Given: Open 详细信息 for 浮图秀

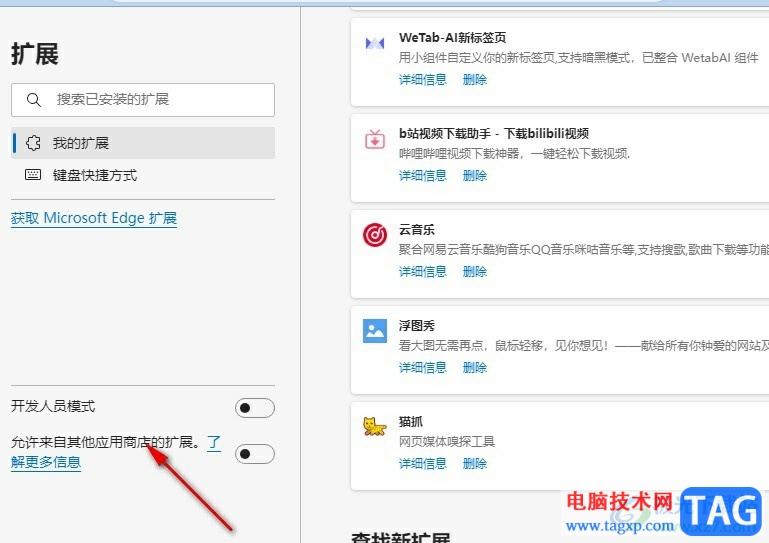Looking at the screenshot, I should click(x=423, y=367).
